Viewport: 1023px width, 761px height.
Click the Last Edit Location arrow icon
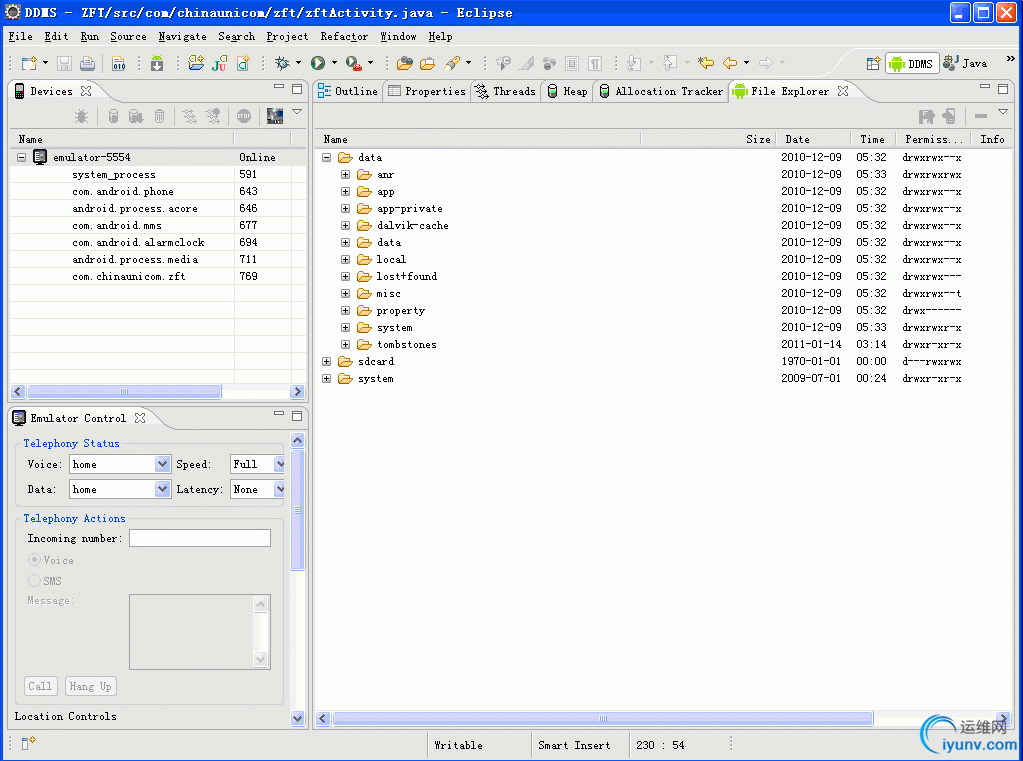pos(706,63)
